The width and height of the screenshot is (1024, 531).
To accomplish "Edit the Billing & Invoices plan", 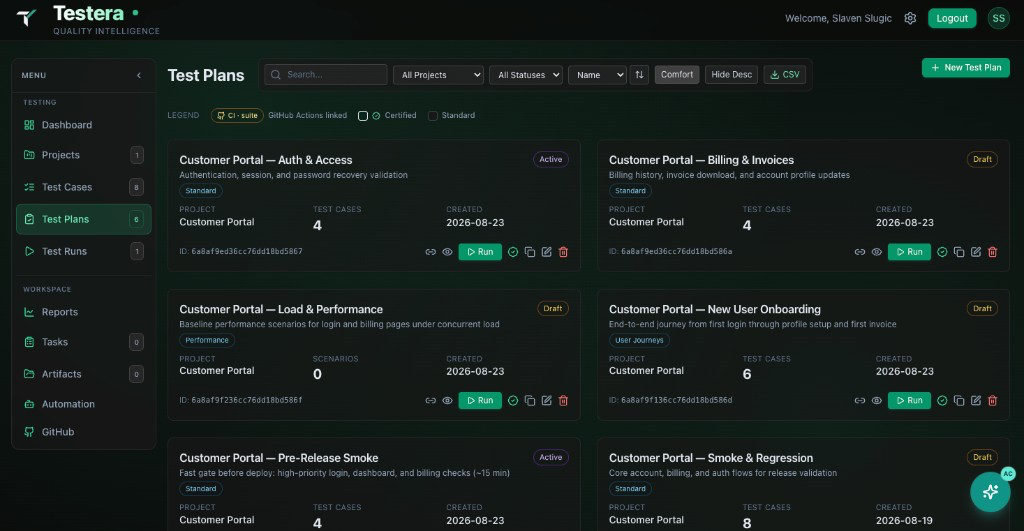I will point(976,252).
